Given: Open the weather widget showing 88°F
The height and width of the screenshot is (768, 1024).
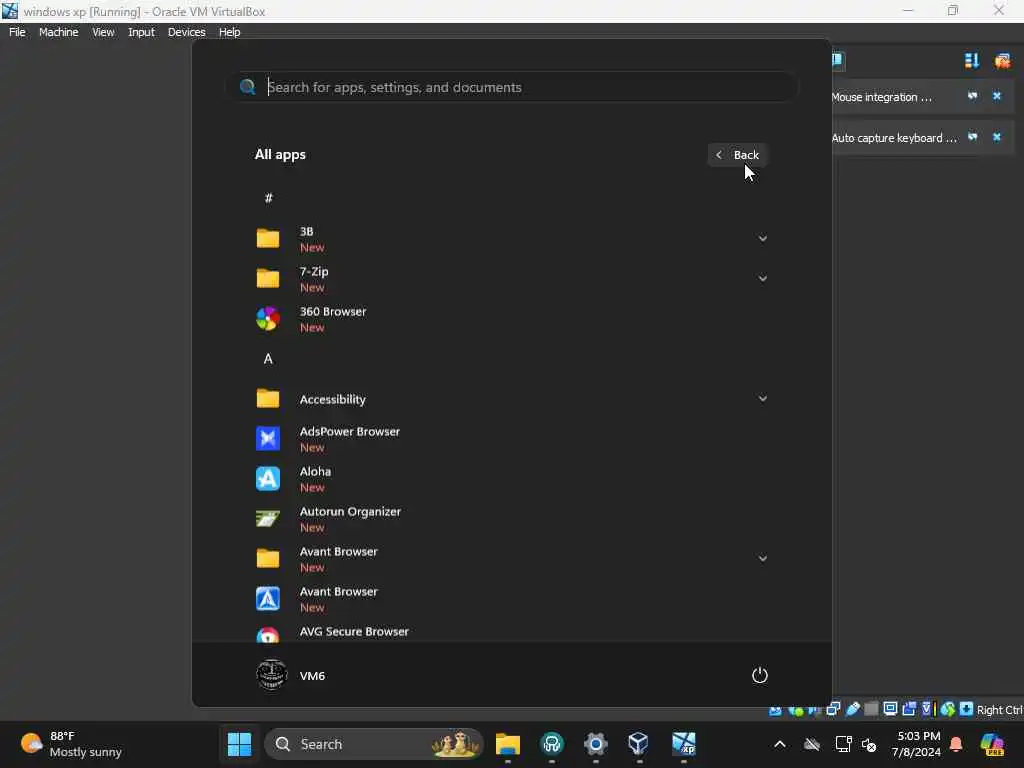Looking at the screenshot, I should click(72, 744).
